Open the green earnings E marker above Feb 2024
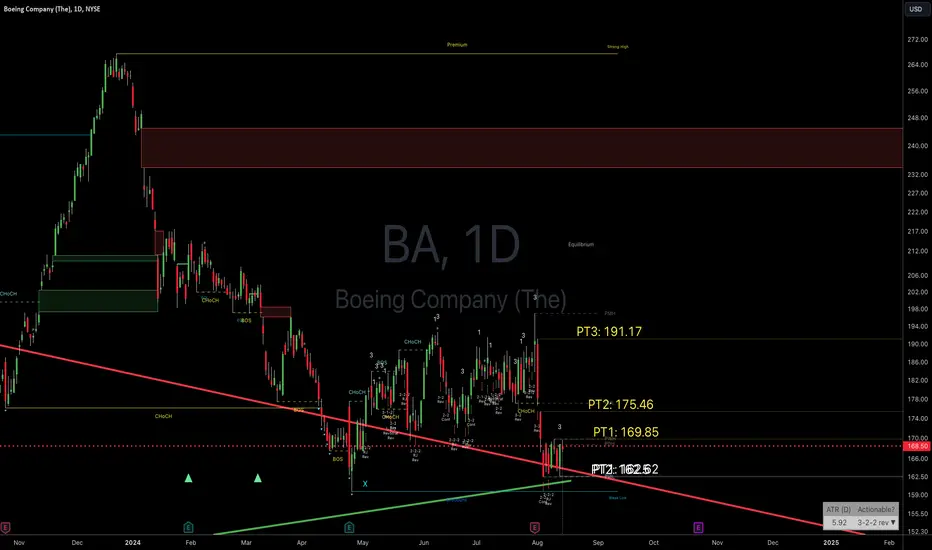This screenshot has width=932, height=550. pos(188,527)
